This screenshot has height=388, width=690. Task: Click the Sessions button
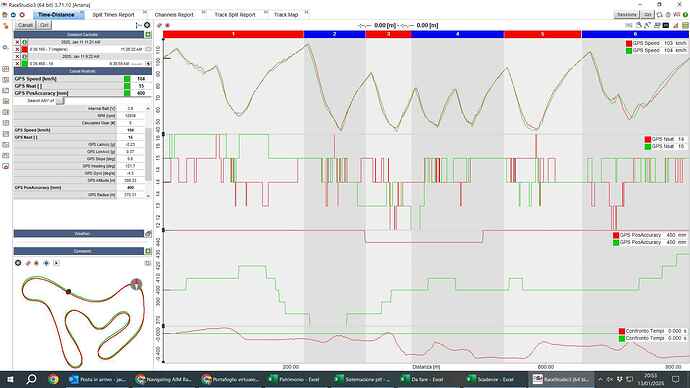pyautogui.click(x=627, y=15)
